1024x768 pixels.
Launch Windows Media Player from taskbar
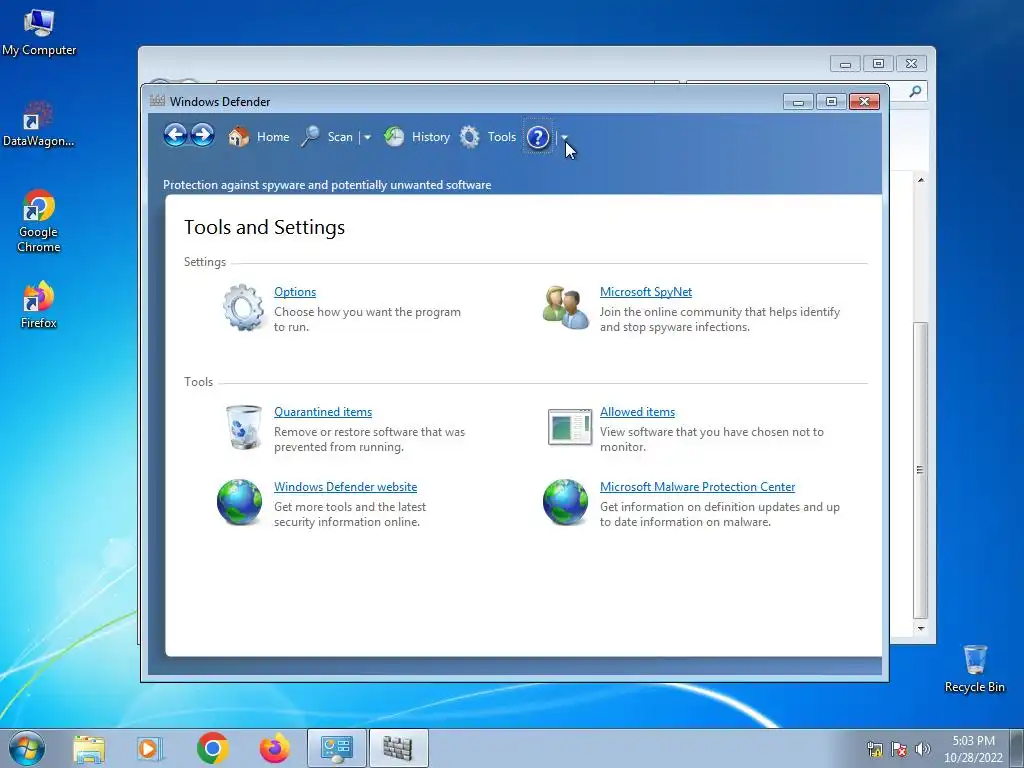150,748
